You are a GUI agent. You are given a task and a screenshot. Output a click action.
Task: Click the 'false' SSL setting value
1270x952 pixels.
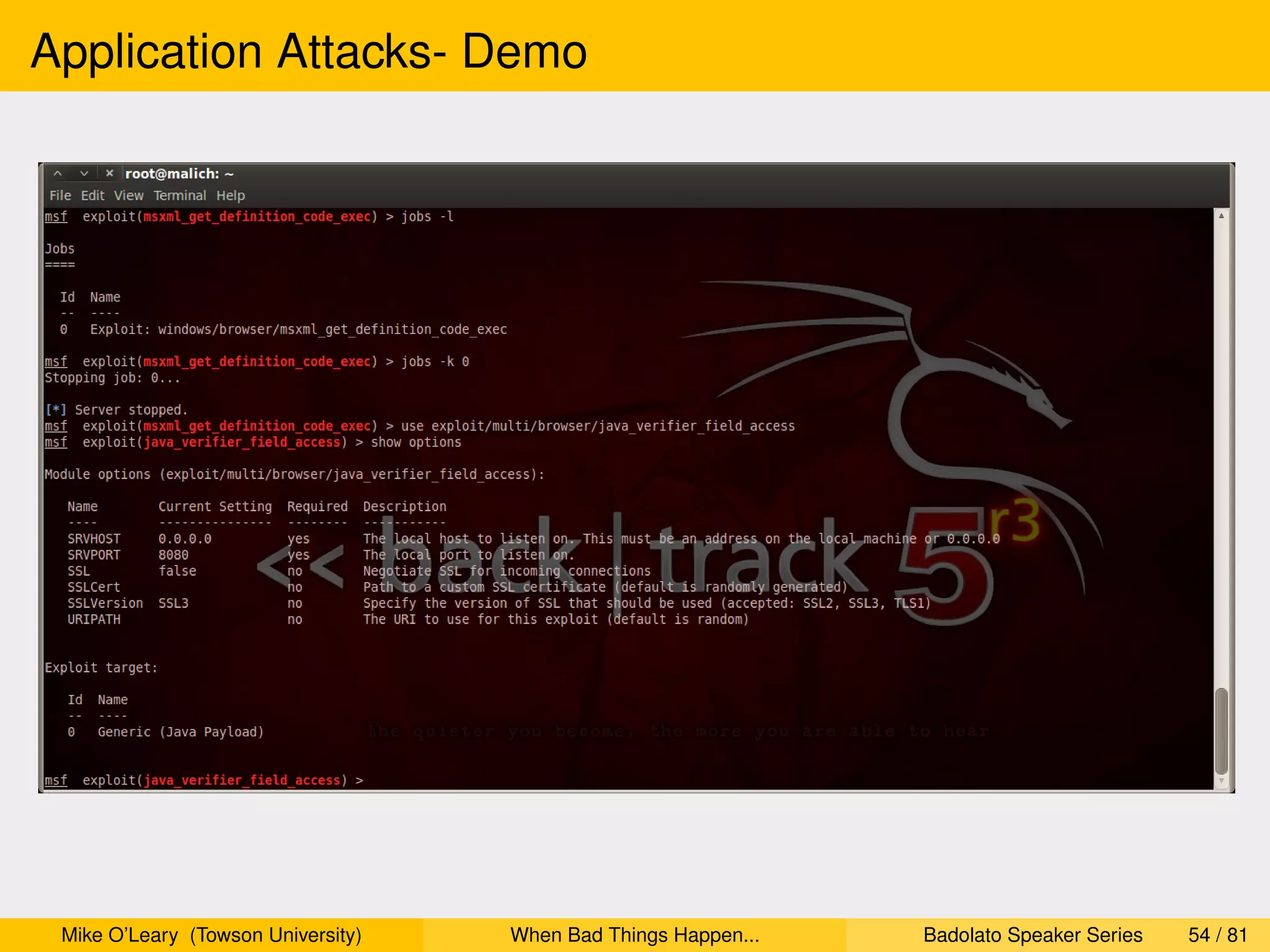pos(177,571)
